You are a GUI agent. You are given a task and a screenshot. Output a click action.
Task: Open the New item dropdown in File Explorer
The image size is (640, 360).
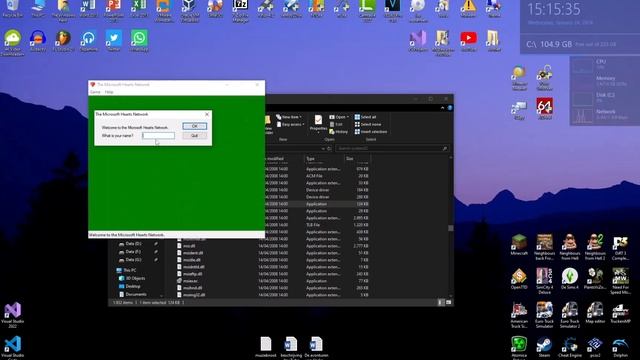coord(289,117)
